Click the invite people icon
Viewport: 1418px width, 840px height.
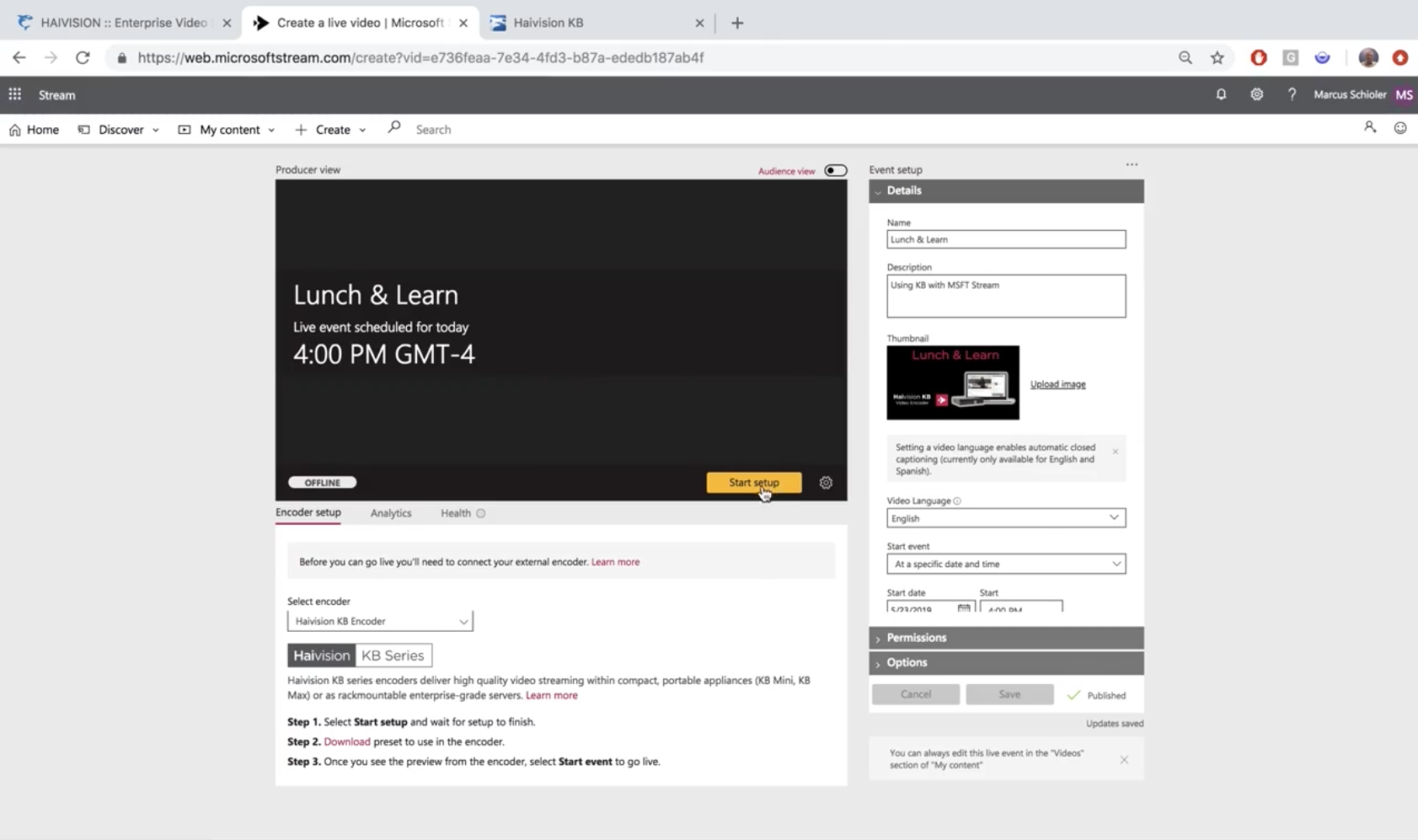point(1370,128)
